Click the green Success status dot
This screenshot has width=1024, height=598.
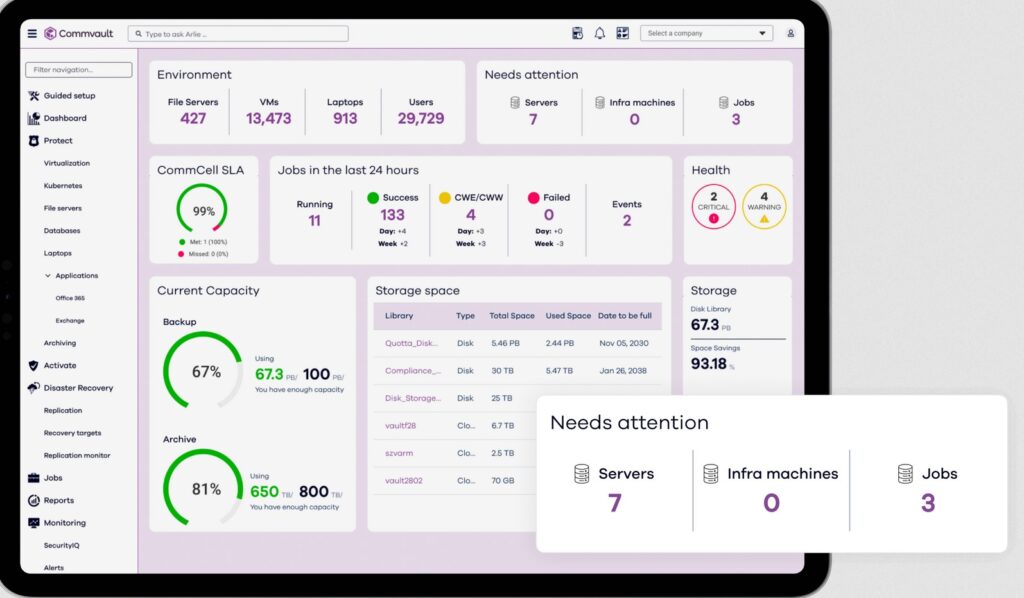(x=373, y=198)
